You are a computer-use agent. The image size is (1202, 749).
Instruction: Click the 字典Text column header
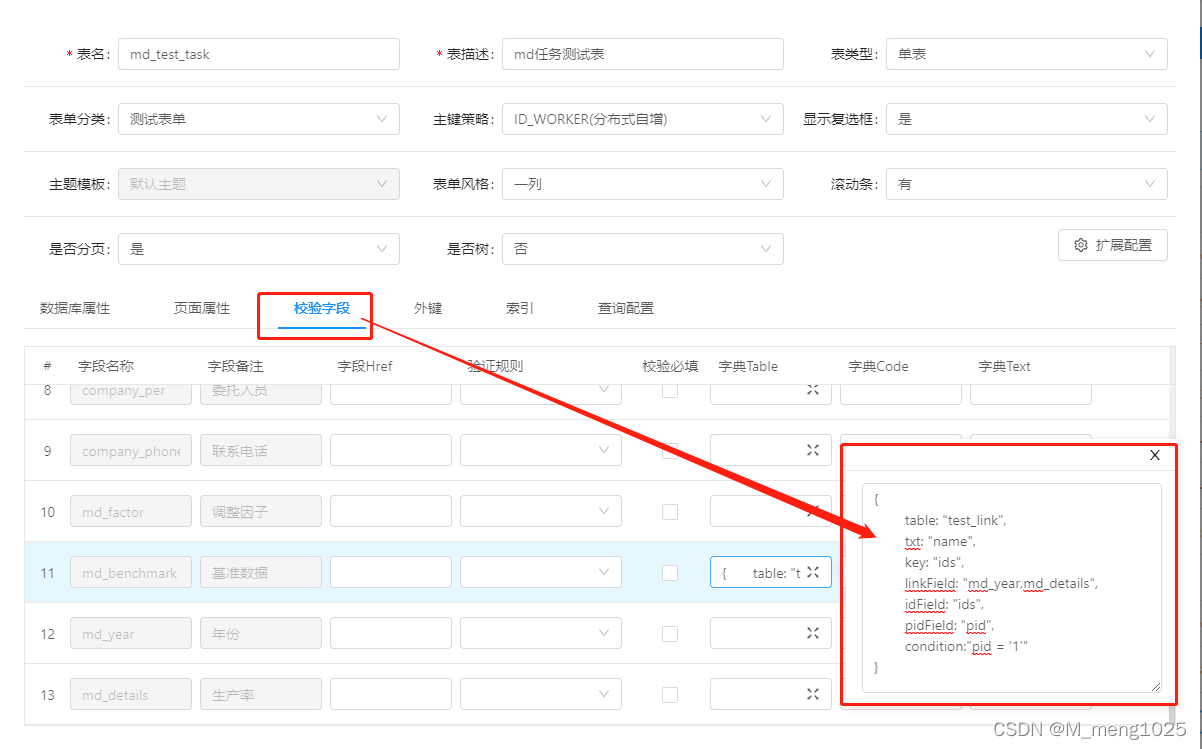point(1004,366)
